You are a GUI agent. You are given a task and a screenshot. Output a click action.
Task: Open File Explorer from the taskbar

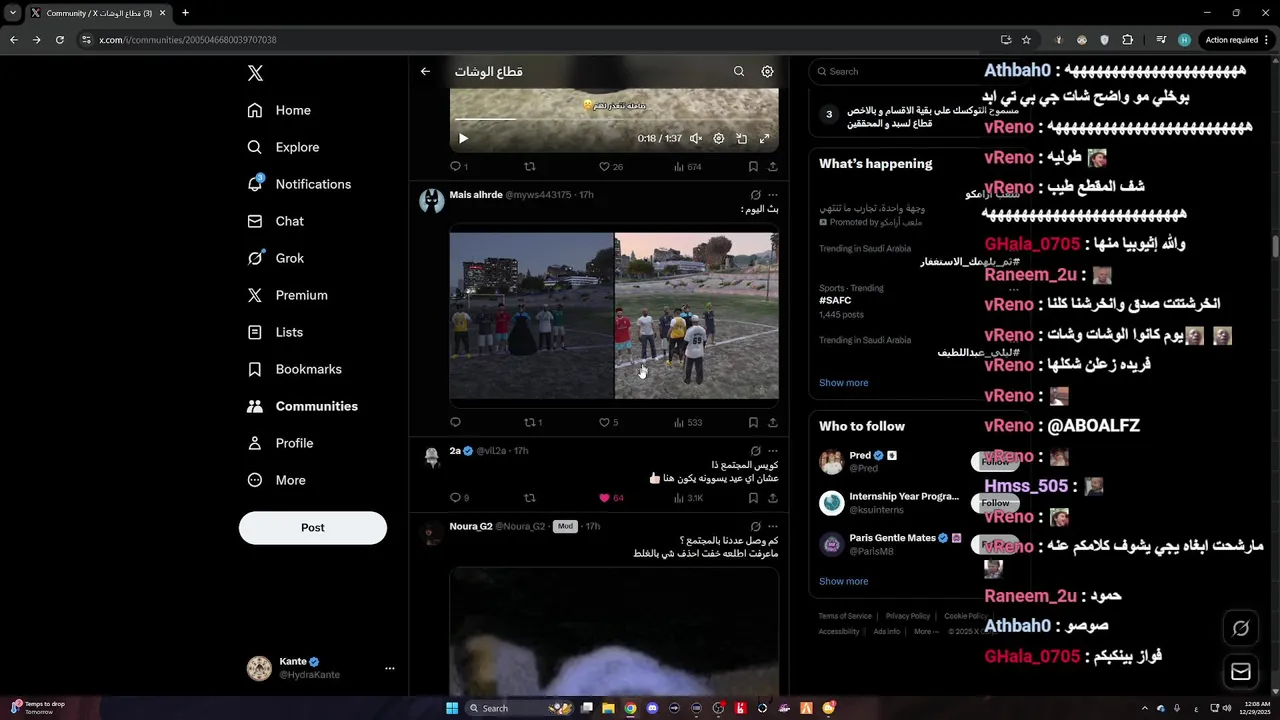[608, 708]
